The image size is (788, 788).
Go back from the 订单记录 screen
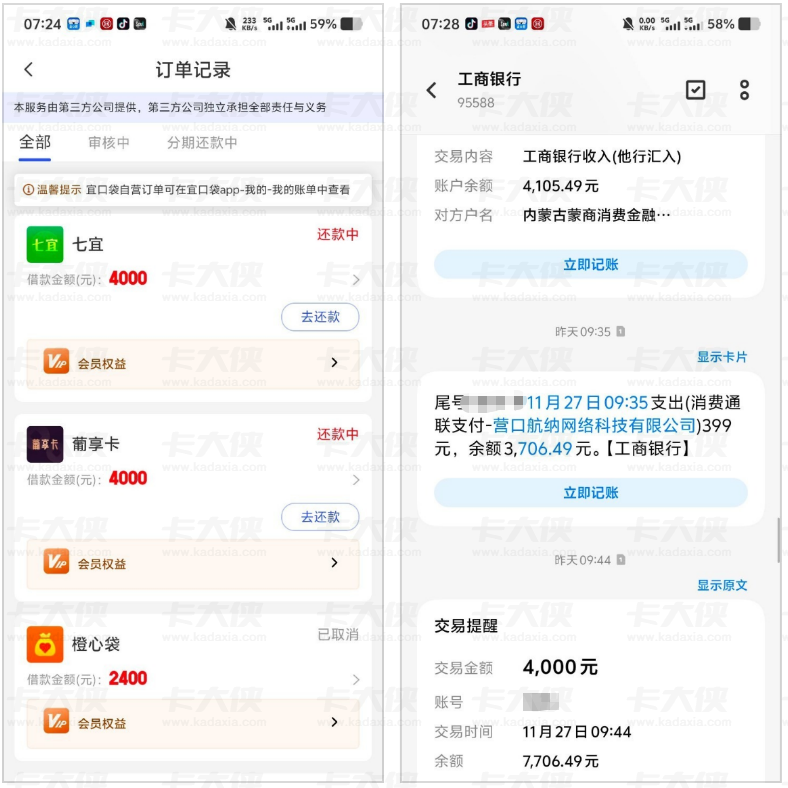29,69
